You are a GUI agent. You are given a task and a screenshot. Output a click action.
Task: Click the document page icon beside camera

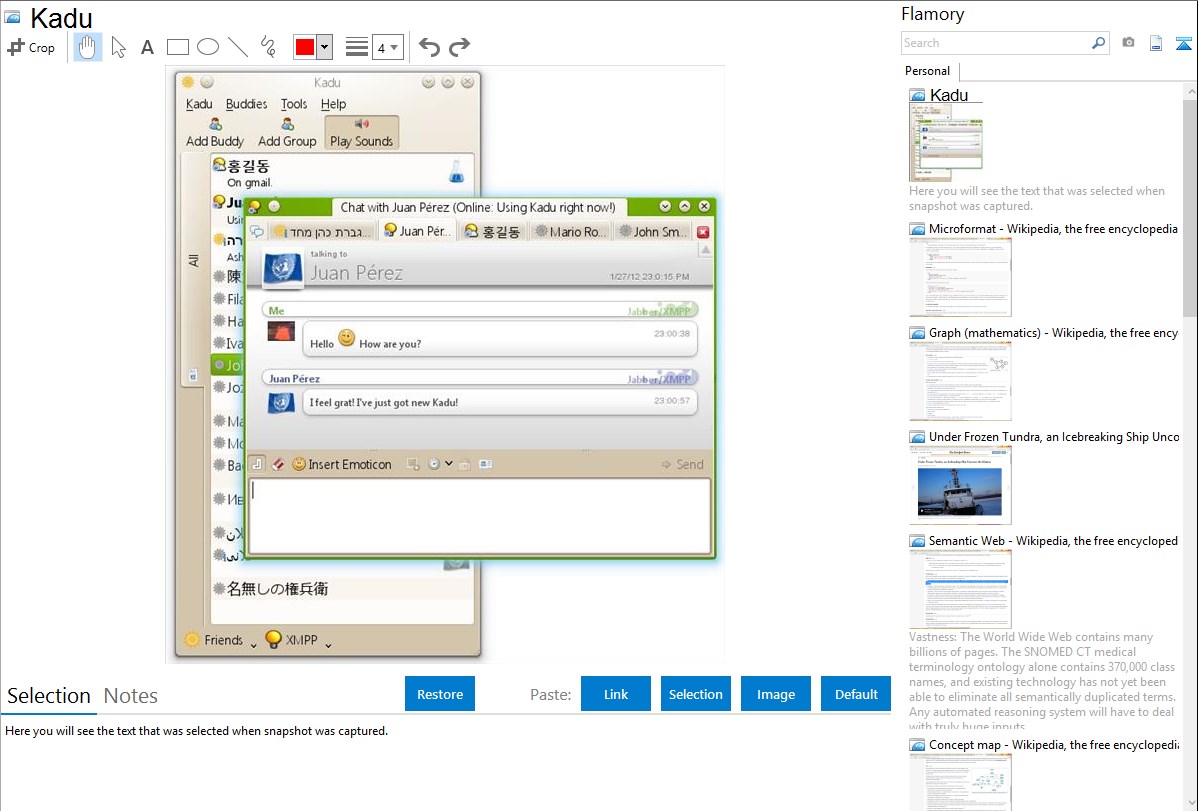[x=1156, y=43]
